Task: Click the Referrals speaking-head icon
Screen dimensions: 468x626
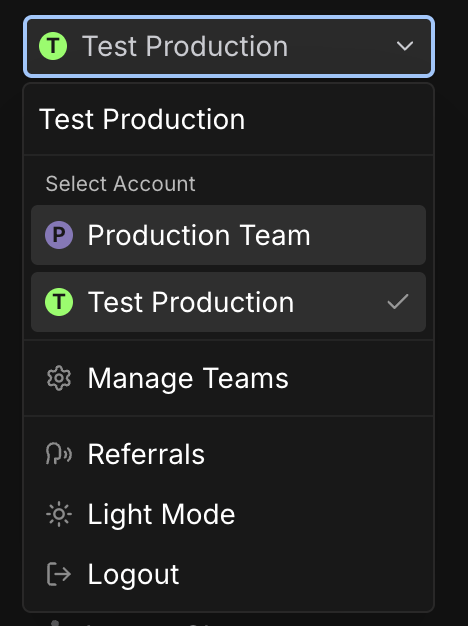Action: (x=59, y=454)
